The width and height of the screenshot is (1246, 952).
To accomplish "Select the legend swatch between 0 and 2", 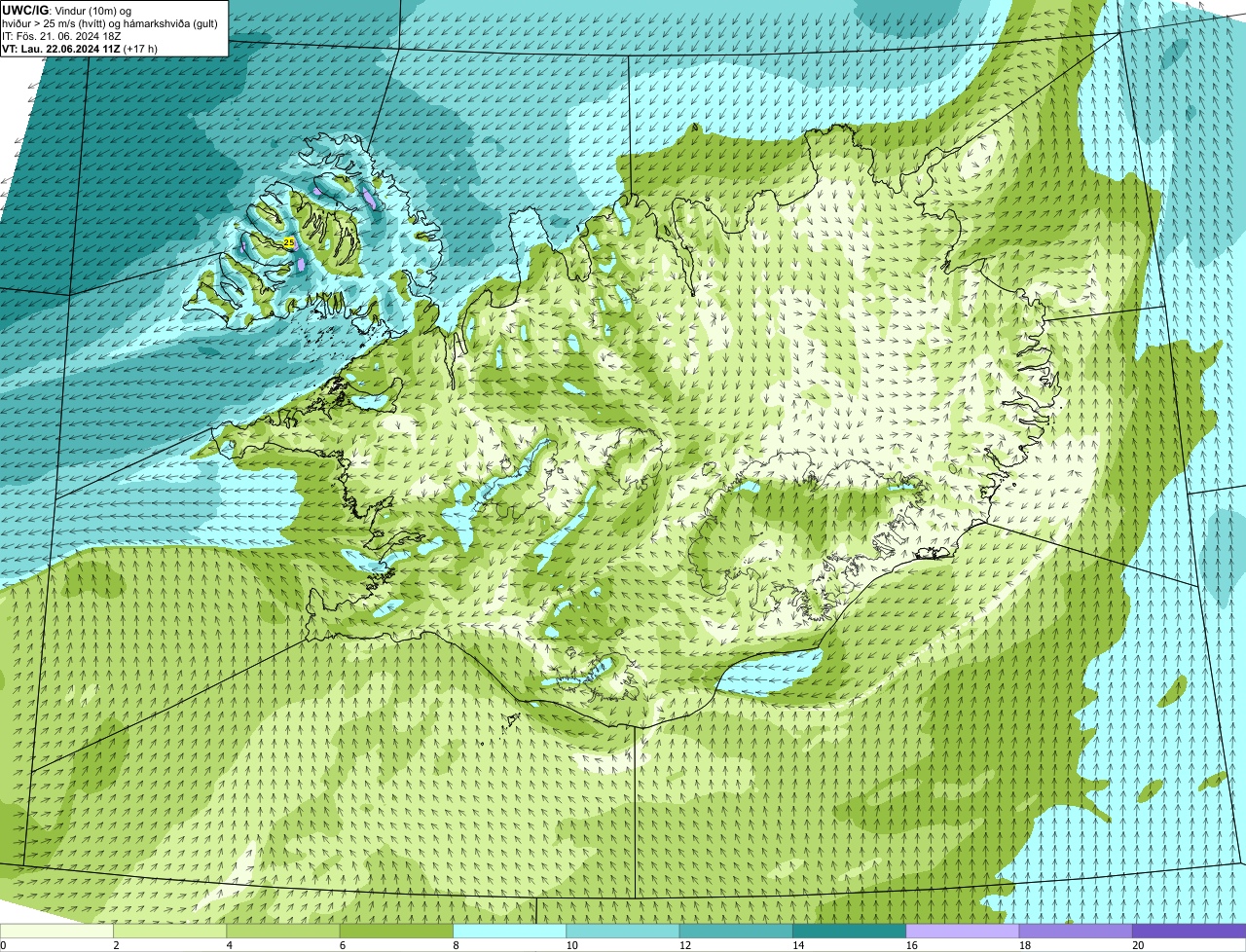I will coord(56,931).
